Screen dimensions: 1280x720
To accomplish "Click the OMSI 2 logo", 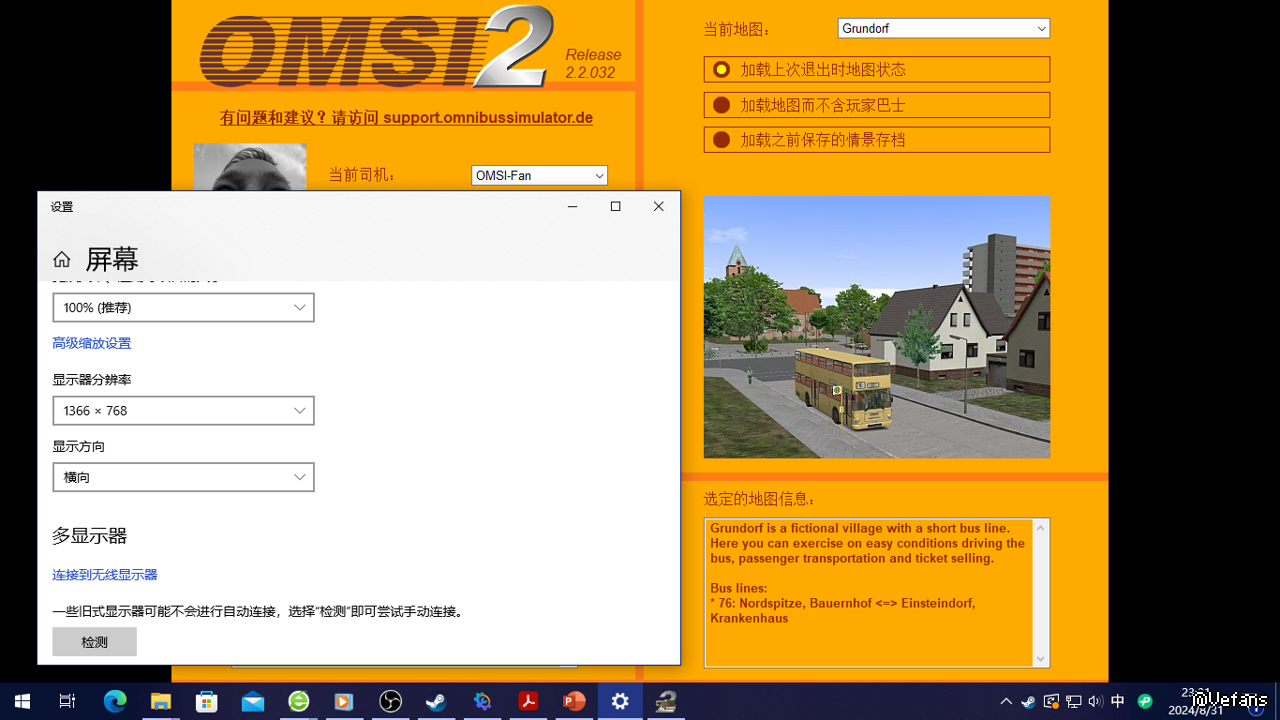I will click(377, 47).
